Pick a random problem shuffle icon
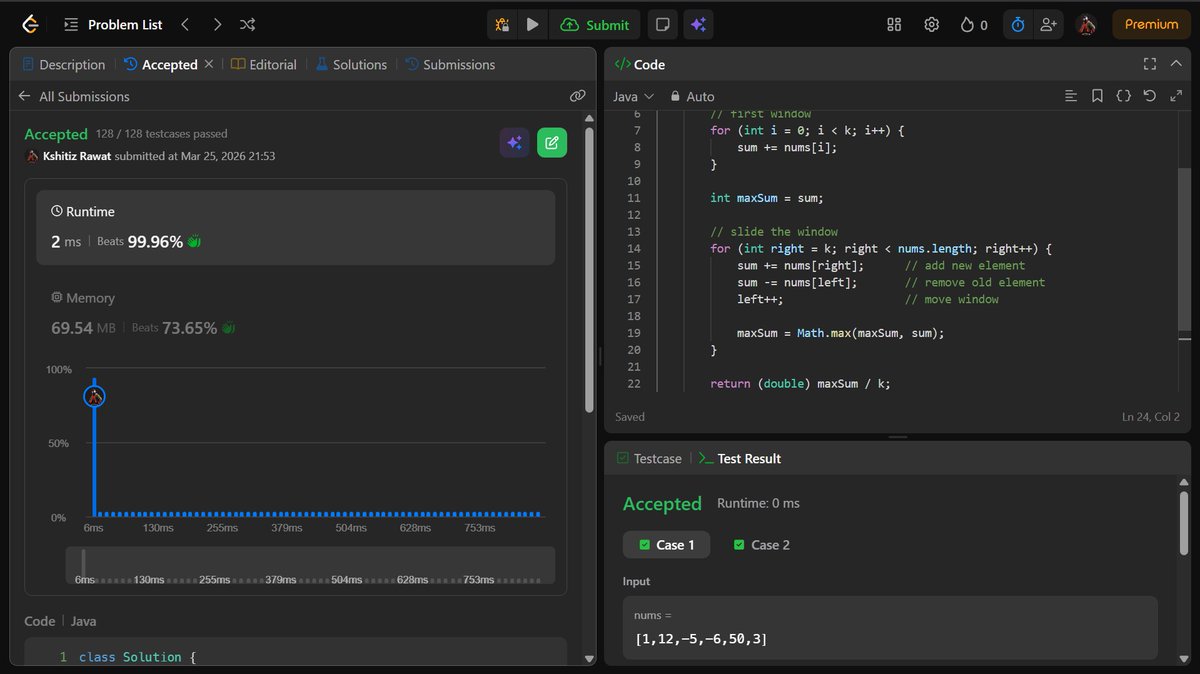 [x=248, y=24]
